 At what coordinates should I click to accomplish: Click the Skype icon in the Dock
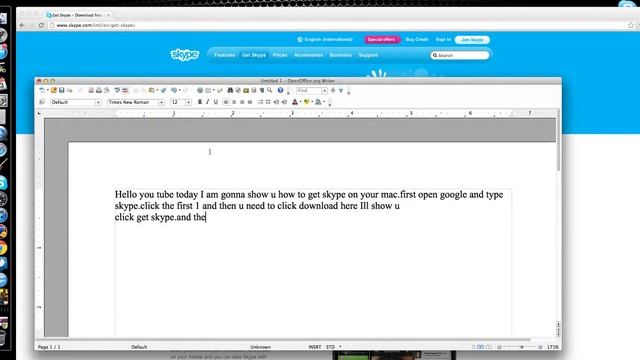pos(3,183)
